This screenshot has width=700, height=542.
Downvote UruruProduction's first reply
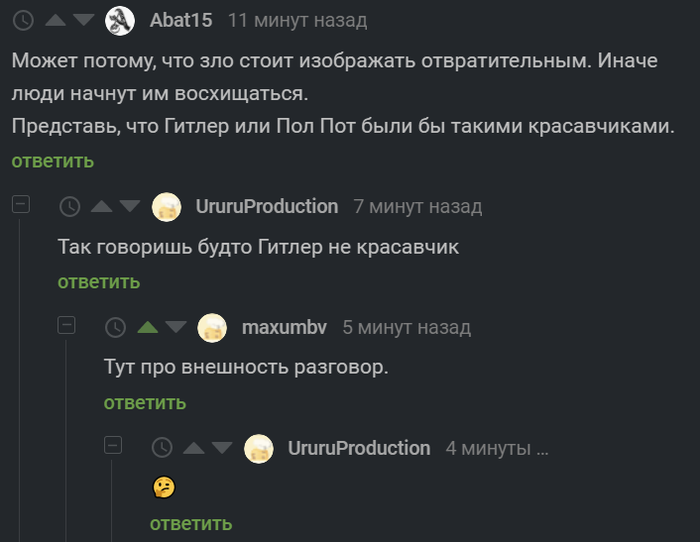coord(130,207)
